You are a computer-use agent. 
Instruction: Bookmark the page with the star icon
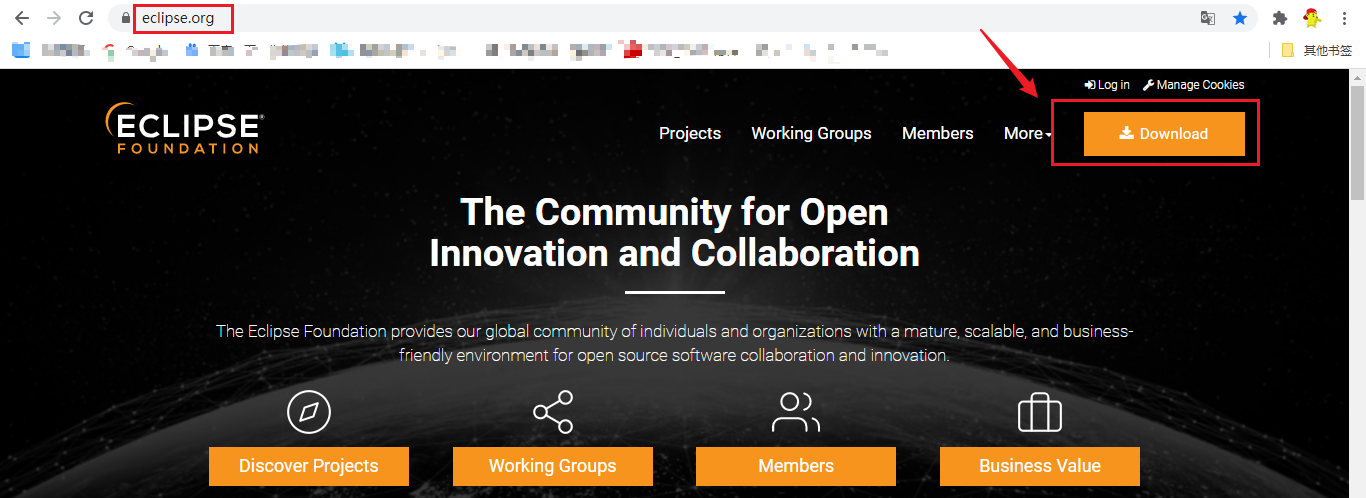[1240, 18]
